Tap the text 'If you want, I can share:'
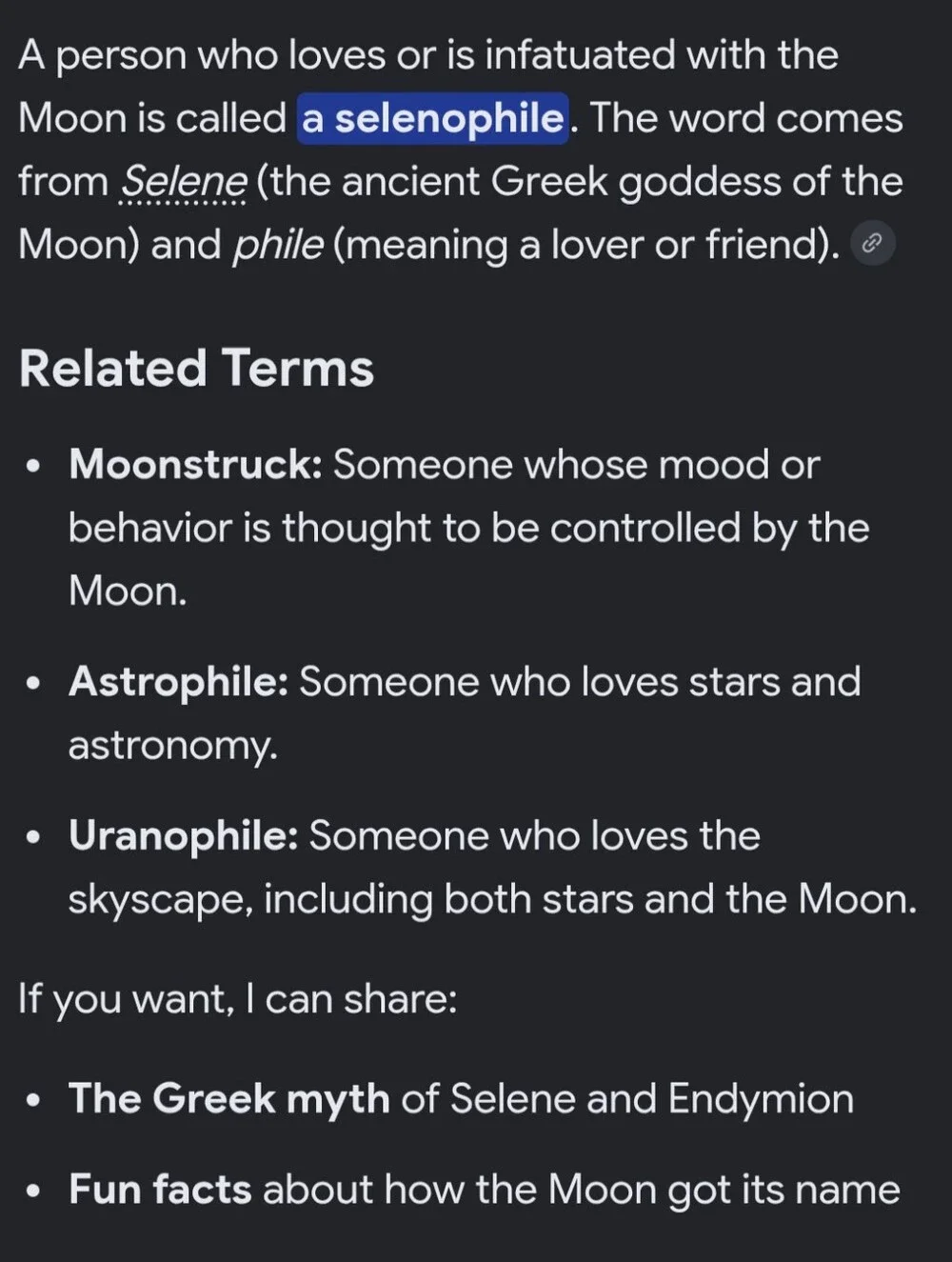The height and width of the screenshot is (1262, 952). [x=238, y=999]
